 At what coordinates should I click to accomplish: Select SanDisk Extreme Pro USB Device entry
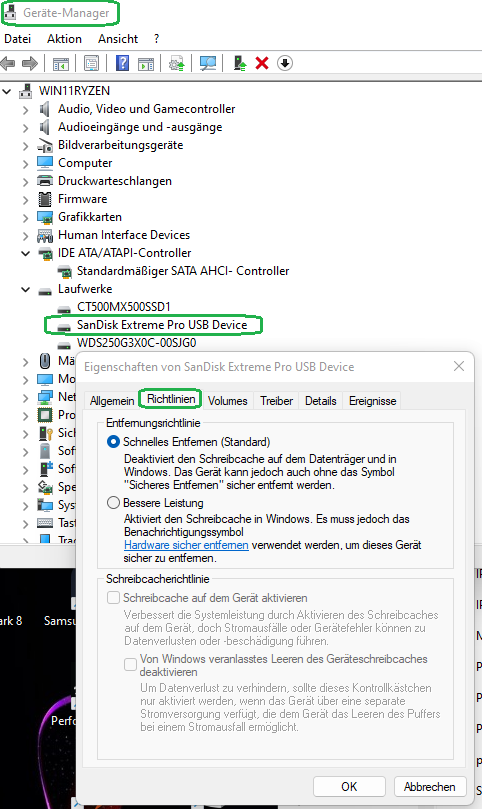click(x=162, y=325)
